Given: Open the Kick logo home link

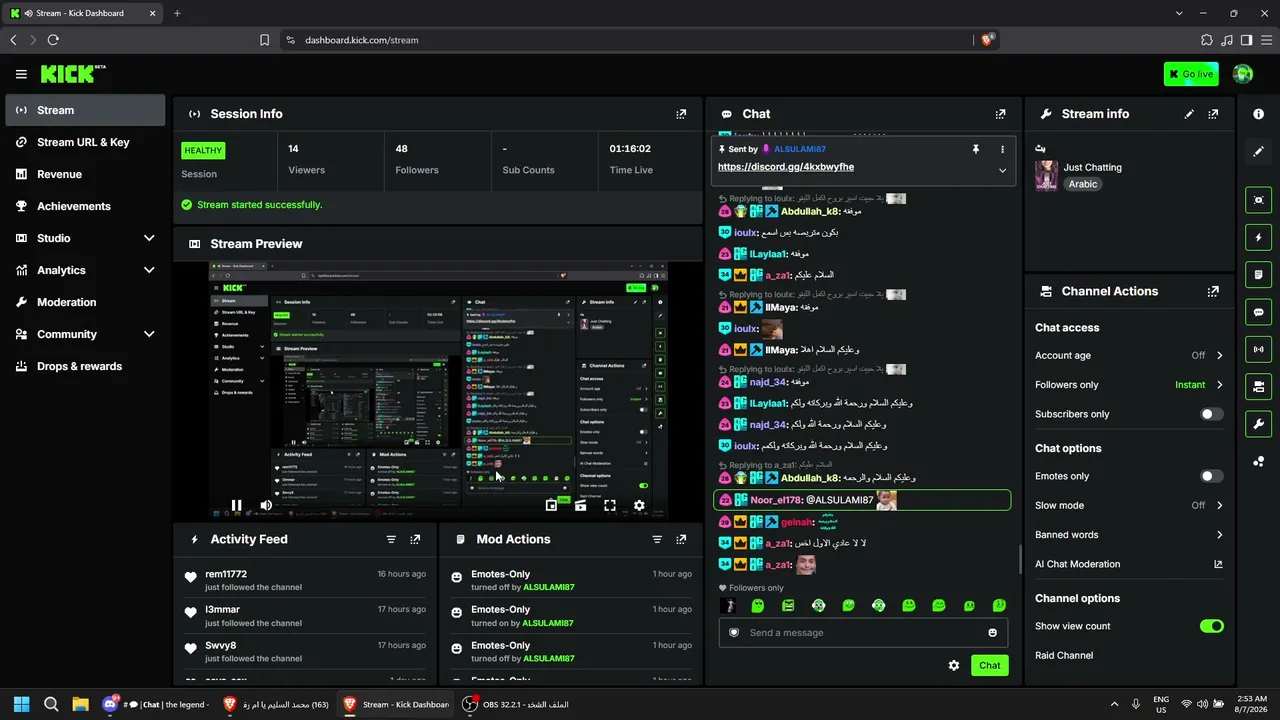Looking at the screenshot, I should click(x=73, y=74).
